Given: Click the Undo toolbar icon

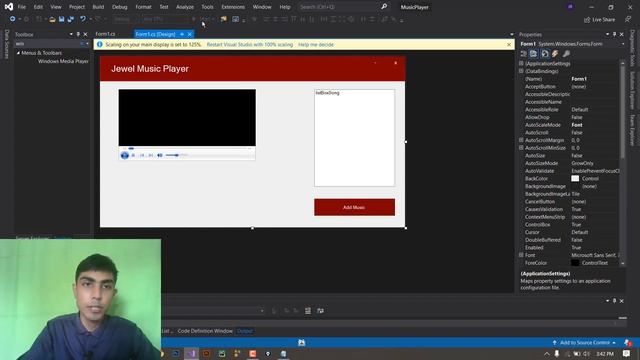Looking at the screenshot, I should pos(83,19).
